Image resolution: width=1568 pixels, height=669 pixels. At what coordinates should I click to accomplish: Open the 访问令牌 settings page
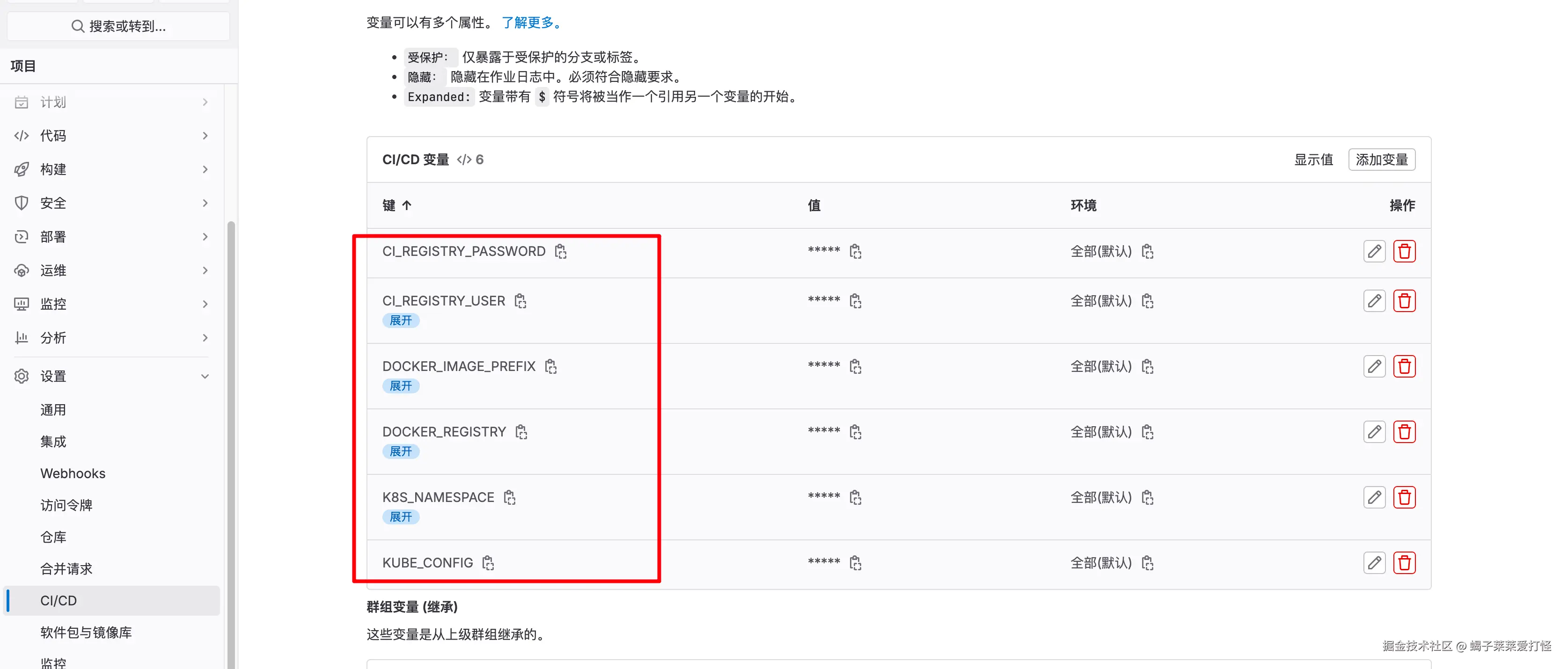[66, 505]
